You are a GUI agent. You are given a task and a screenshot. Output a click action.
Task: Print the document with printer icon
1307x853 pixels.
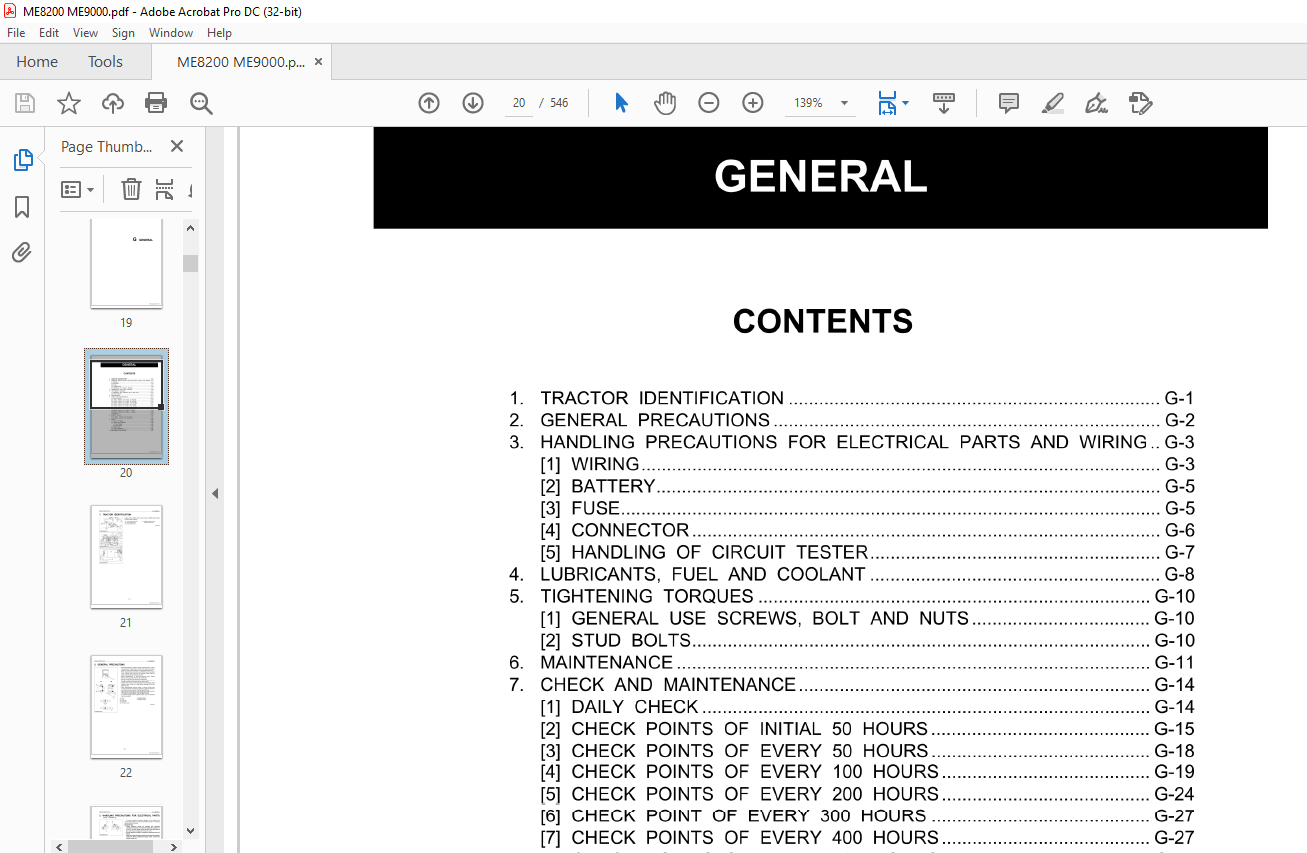pos(156,103)
